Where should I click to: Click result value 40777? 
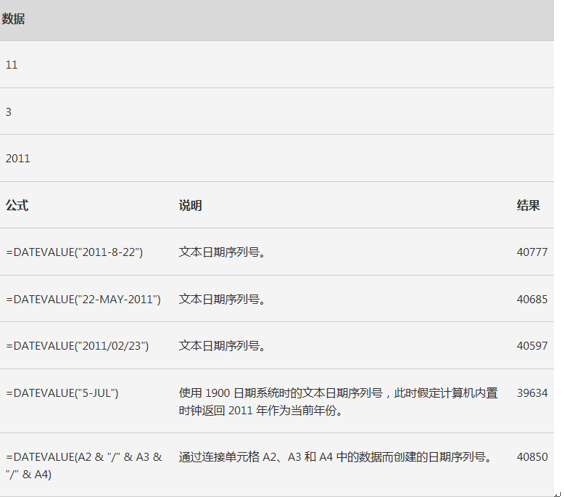tap(532, 252)
